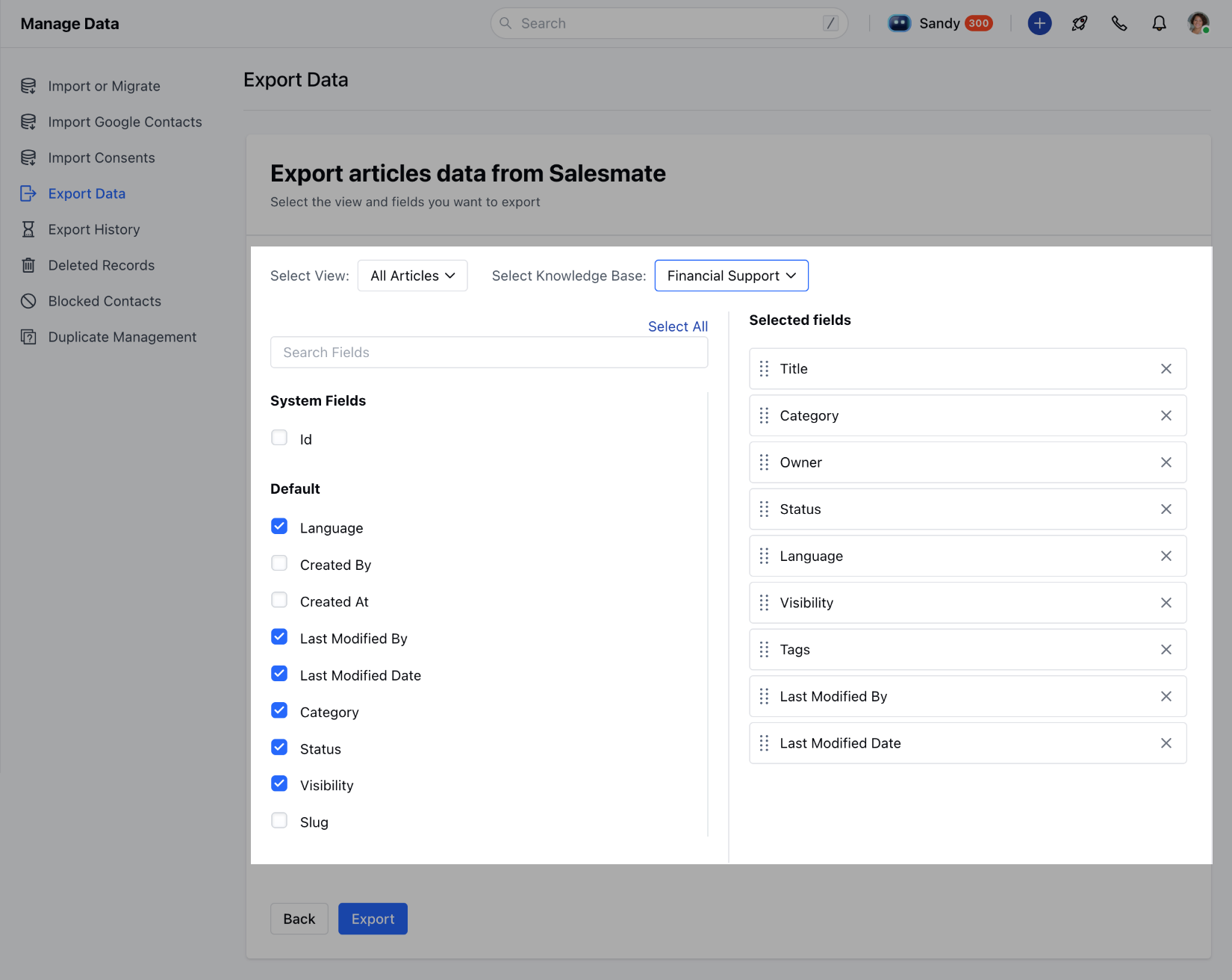Image resolution: width=1232 pixels, height=980 pixels.
Task: Uncheck the Language field checkbox
Action: tap(279, 527)
